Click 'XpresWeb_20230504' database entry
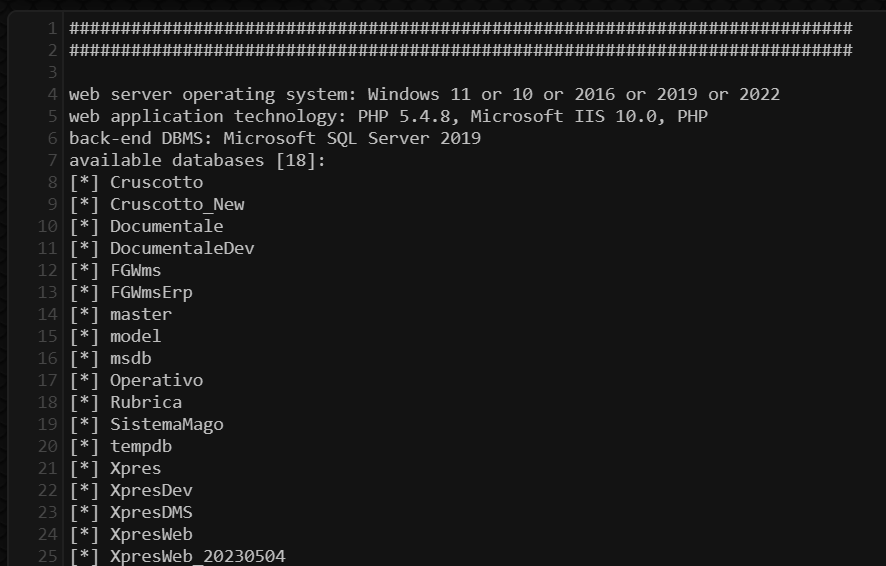Viewport: 886px width, 566px height. 198,556
